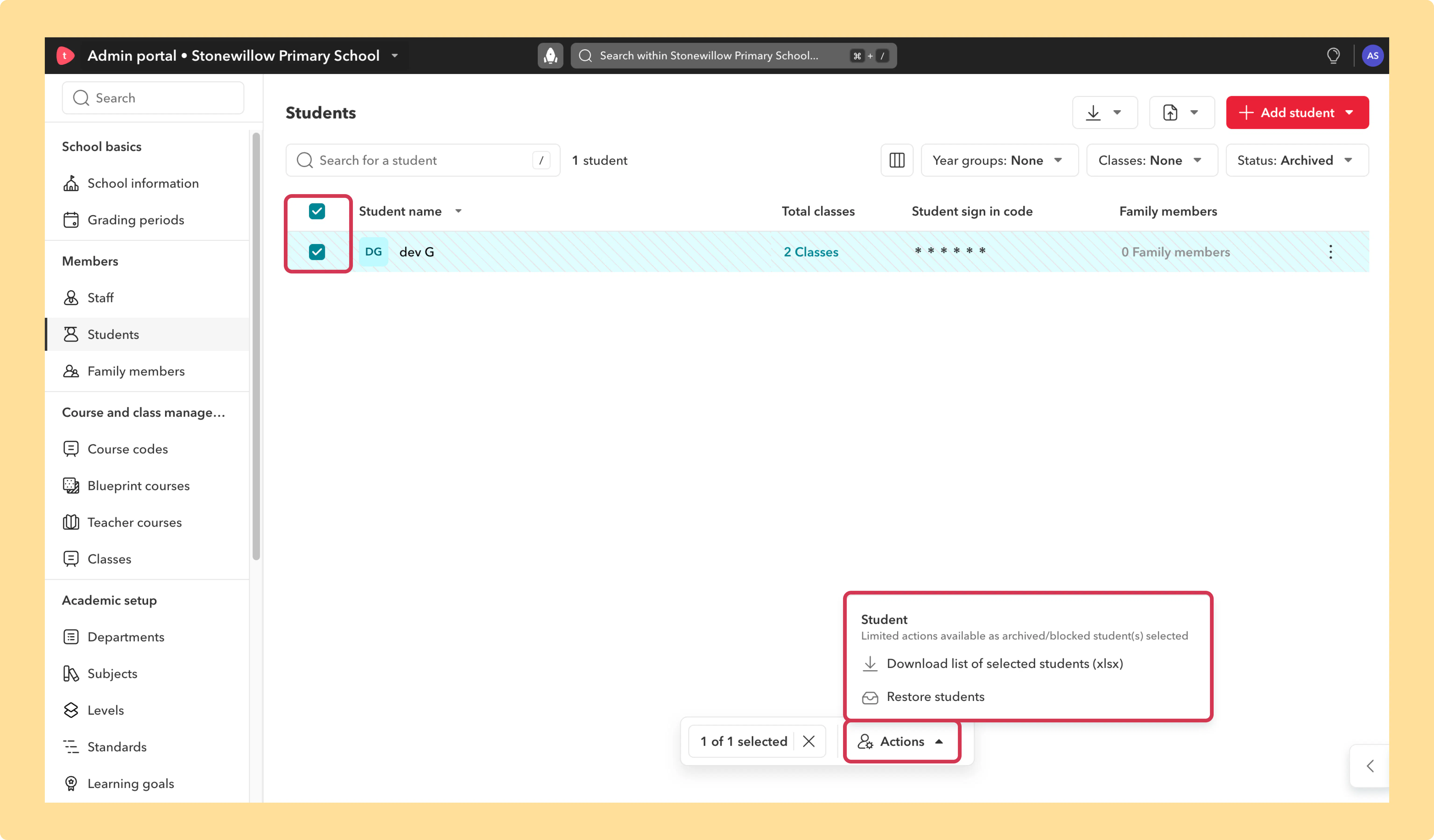Select Students in the sidebar

(x=147, y=334)
